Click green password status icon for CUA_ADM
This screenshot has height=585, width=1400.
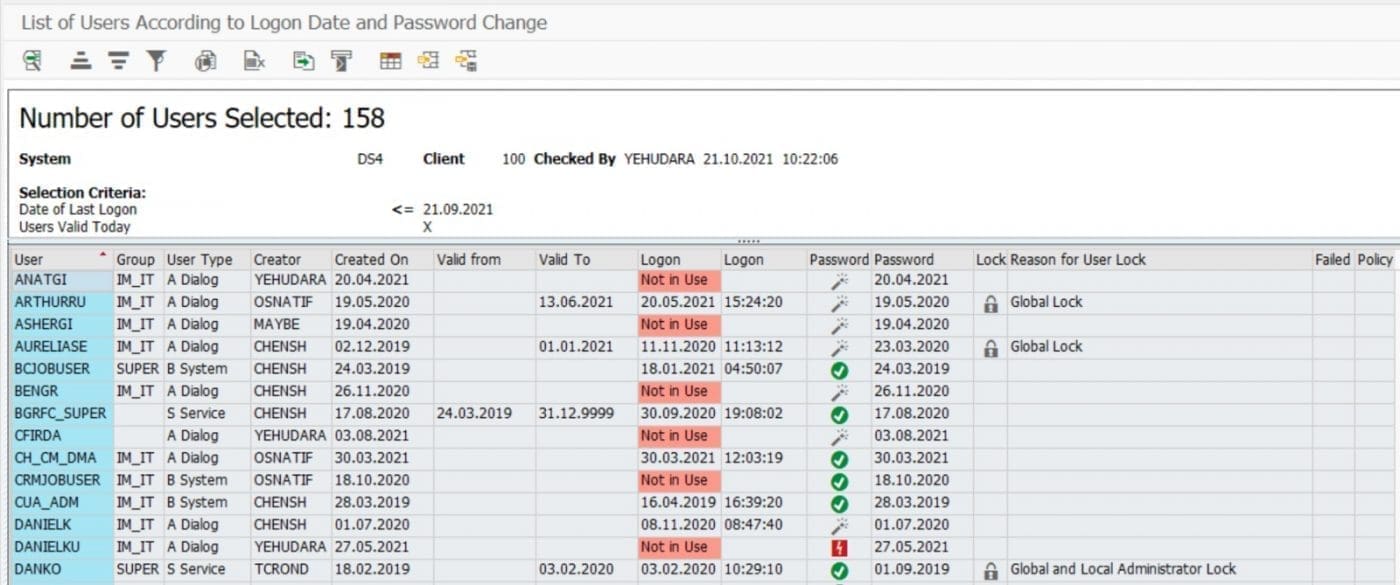coord(839,503)
